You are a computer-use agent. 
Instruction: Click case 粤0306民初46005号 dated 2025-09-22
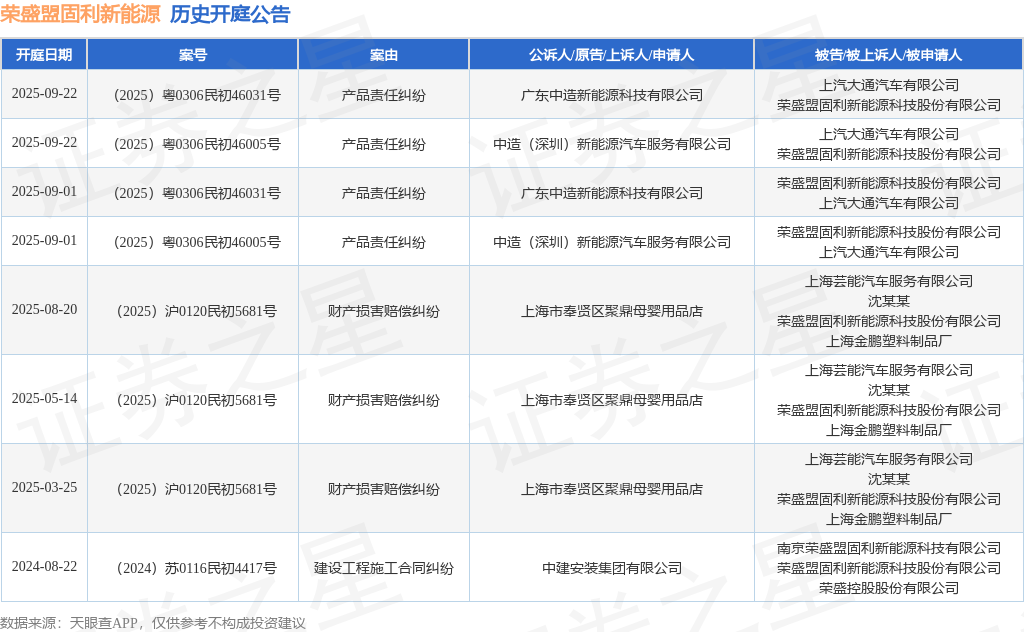[x=197, y=144]
